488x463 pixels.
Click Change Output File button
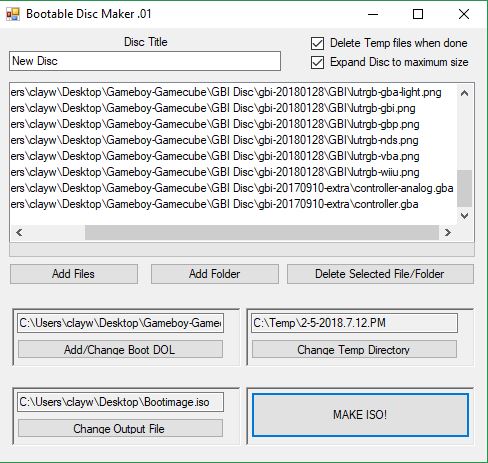[120, 428]
